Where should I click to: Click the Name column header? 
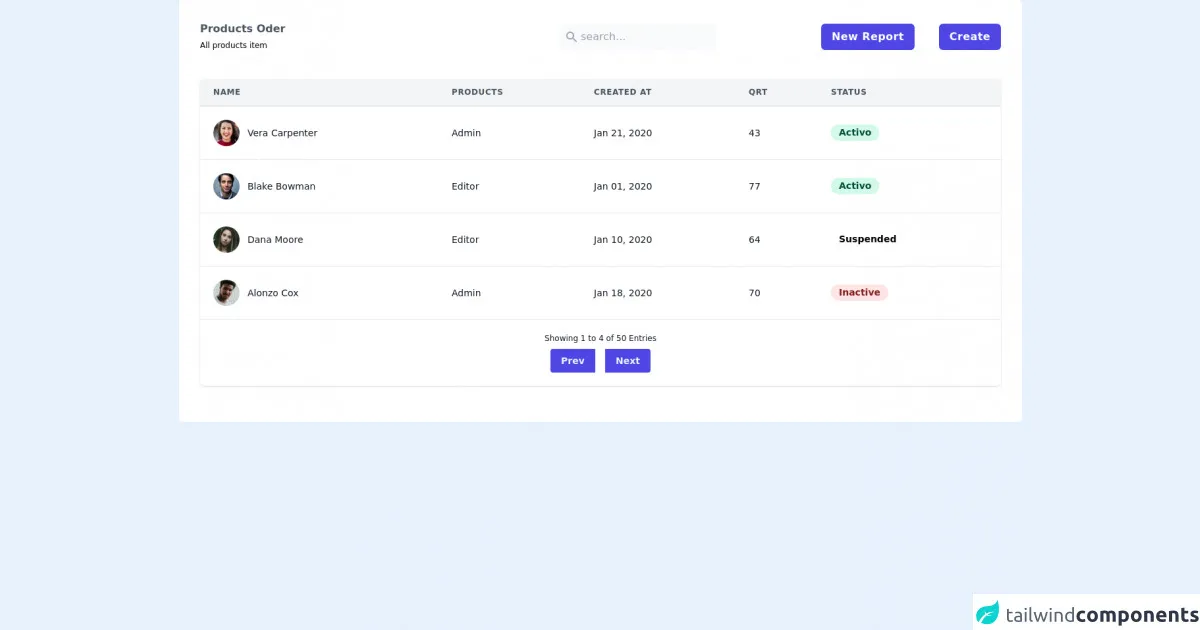[227, 92]
